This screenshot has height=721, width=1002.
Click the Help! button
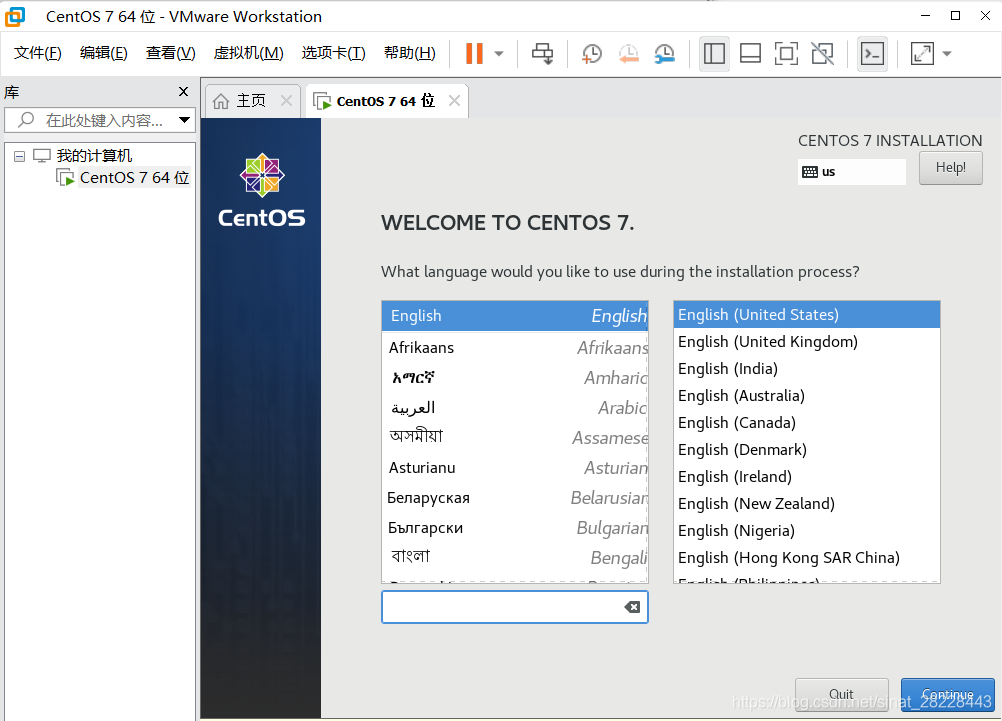point(950,167)
